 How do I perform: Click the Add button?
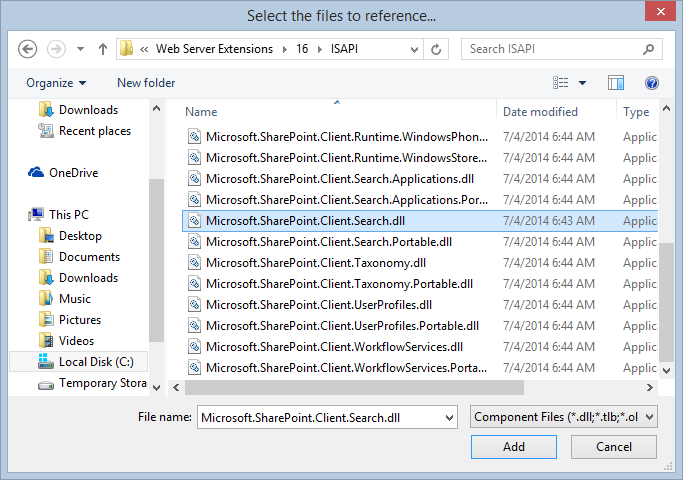pyautogui.click(x=514, y=447)
